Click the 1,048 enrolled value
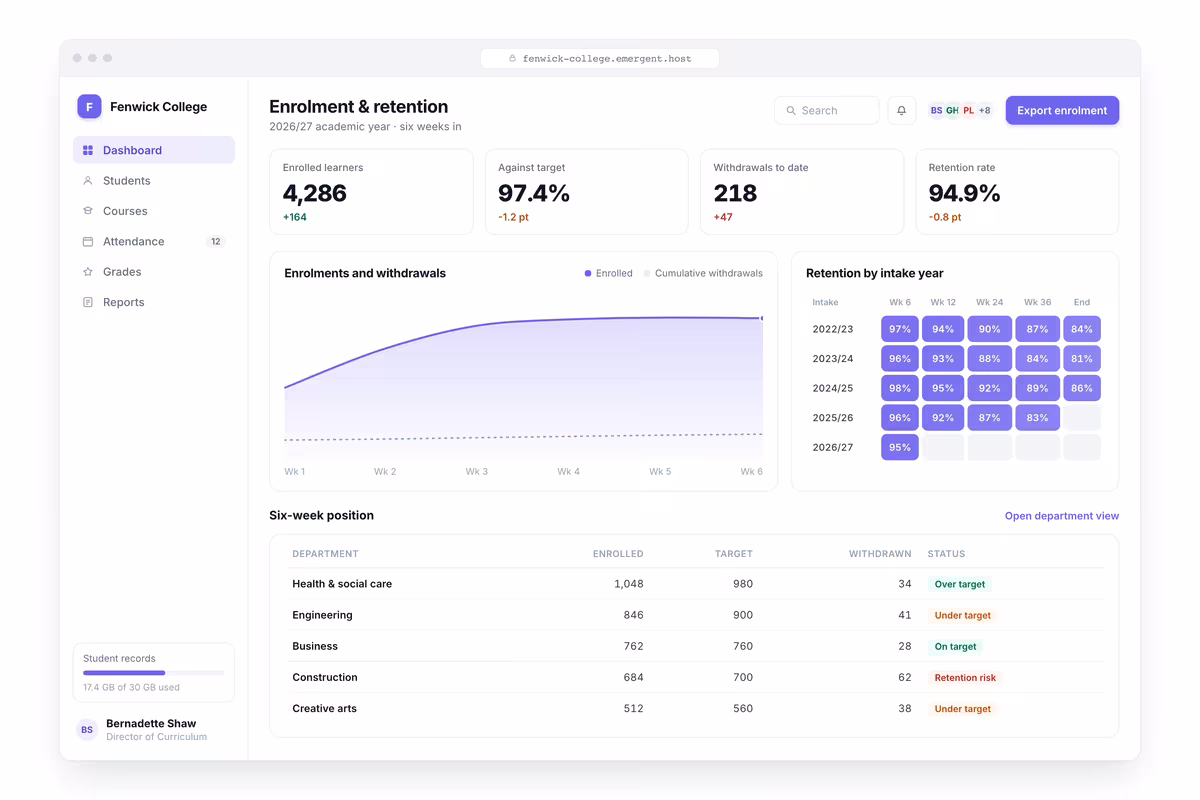 click(x=629, y=584)
